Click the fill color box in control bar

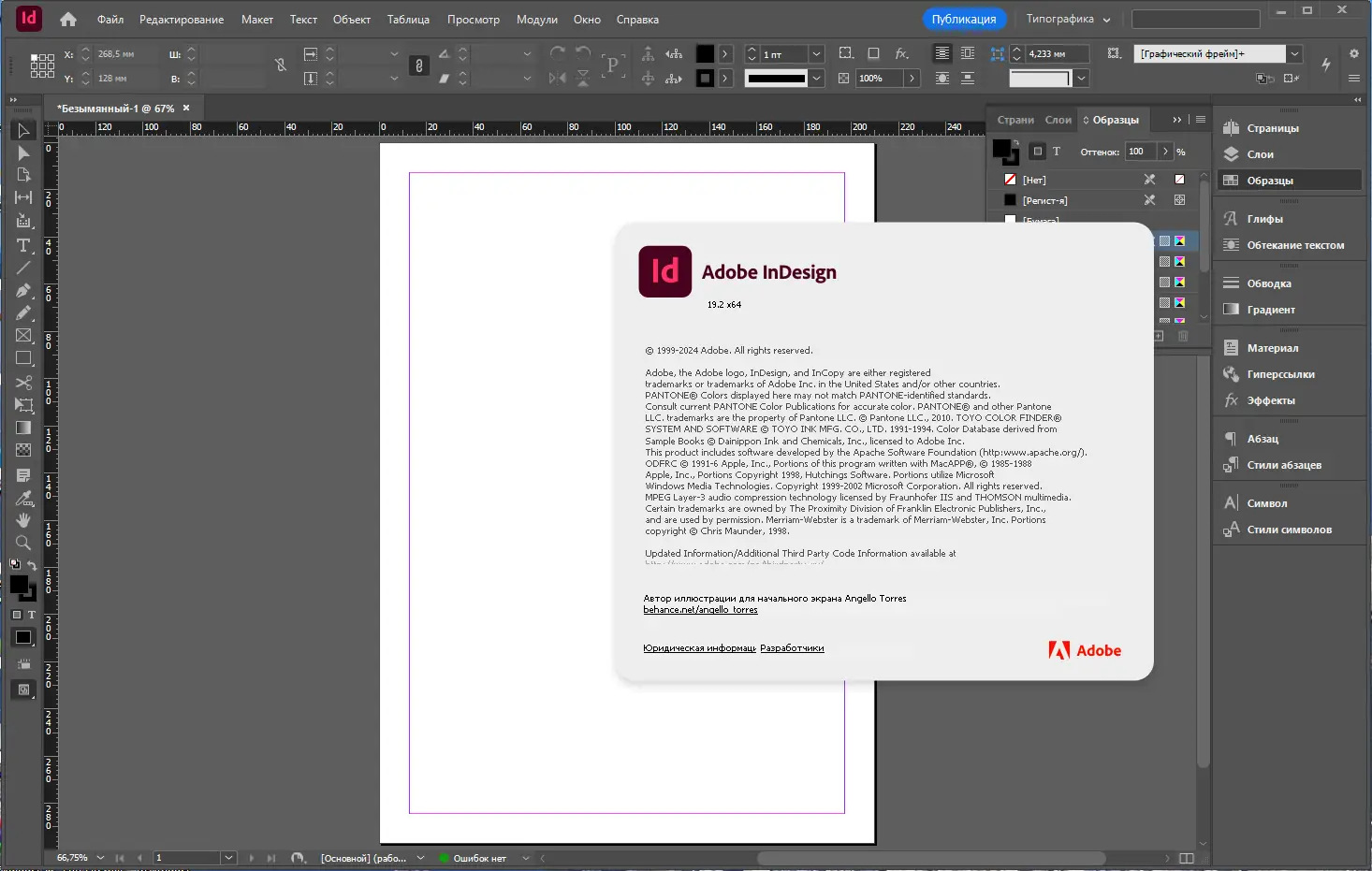point(705,54)
